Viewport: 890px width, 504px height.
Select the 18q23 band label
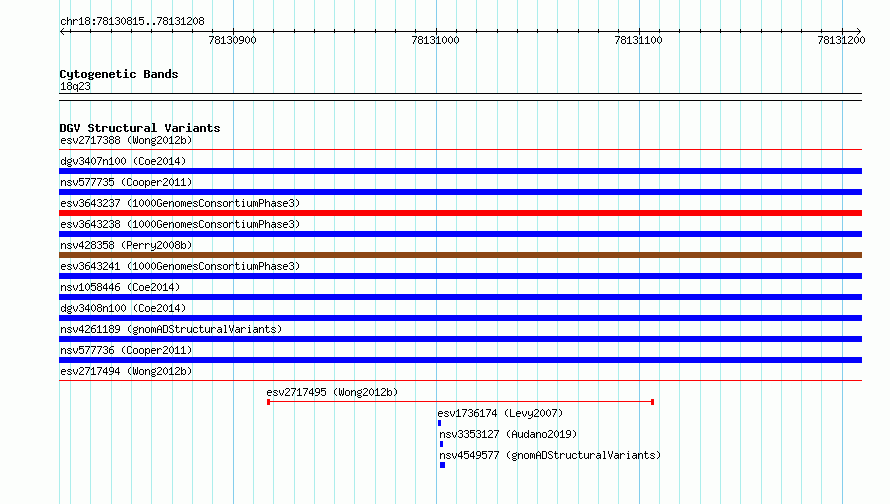click(x=75, y=86)
